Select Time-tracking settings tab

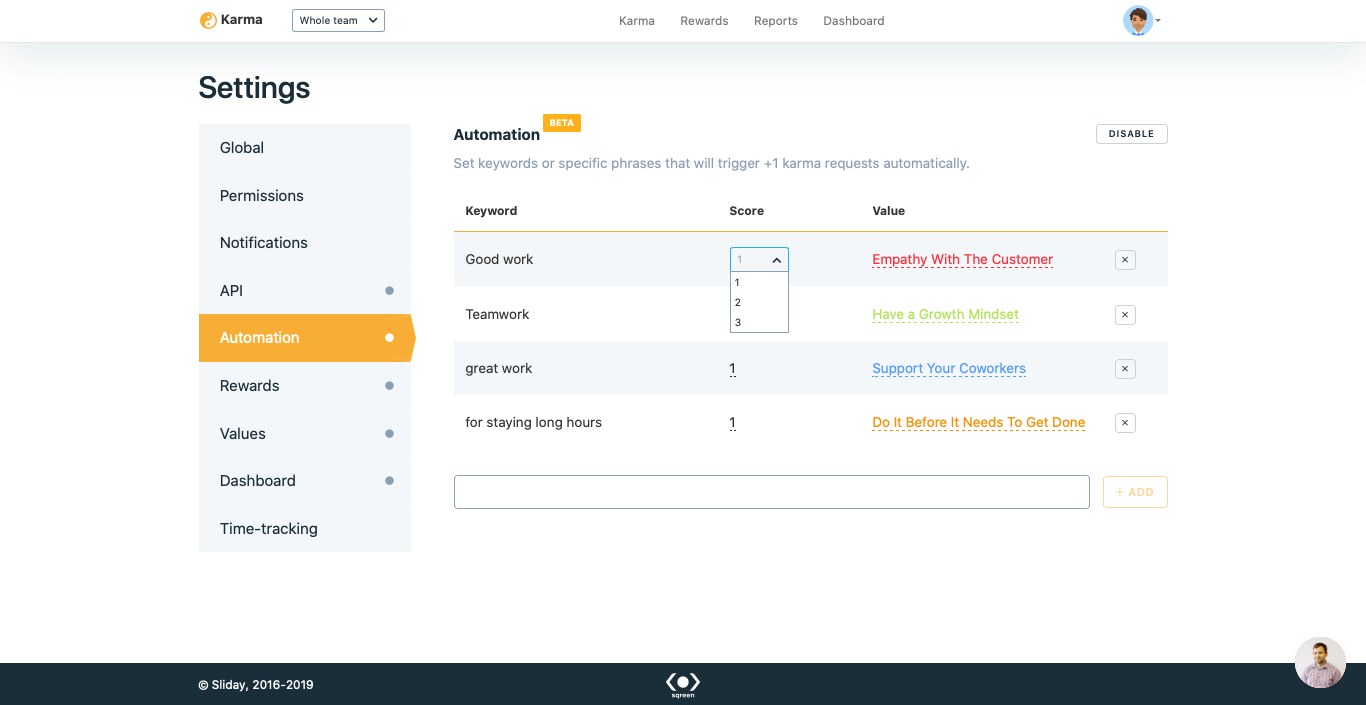tap(305, 529)
